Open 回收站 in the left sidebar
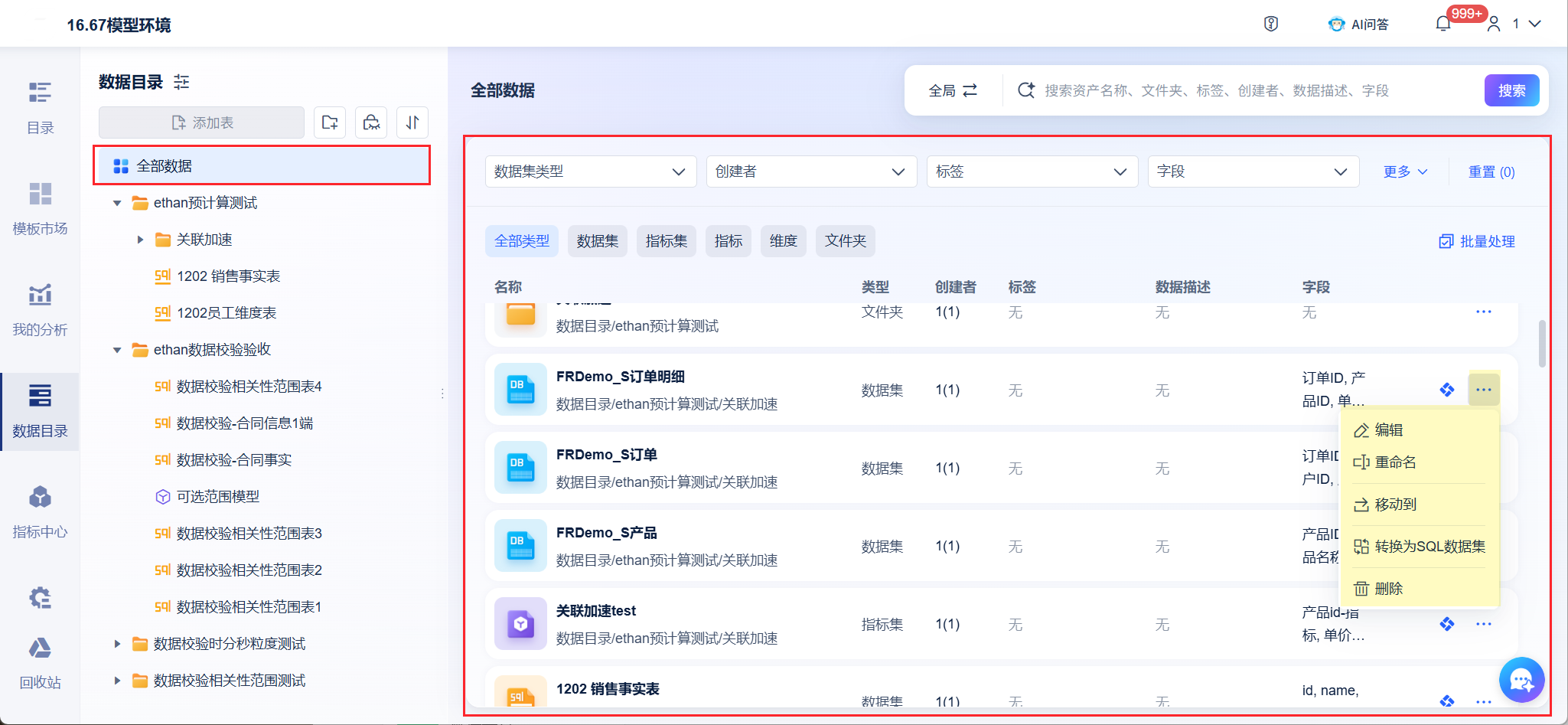 tap(40, 661)
